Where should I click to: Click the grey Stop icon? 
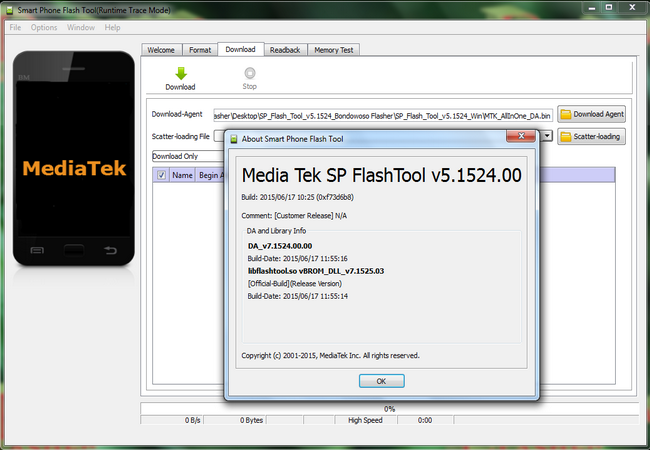click(x=250, y=73)
